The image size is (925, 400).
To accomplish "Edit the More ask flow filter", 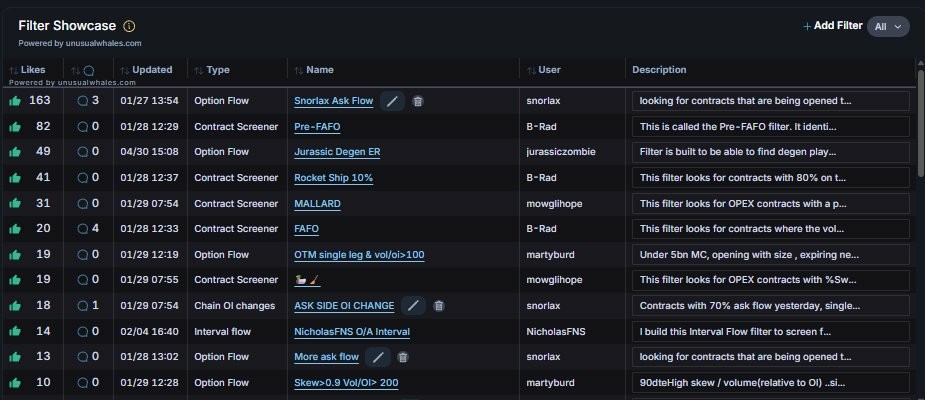I will click(378, 357).
